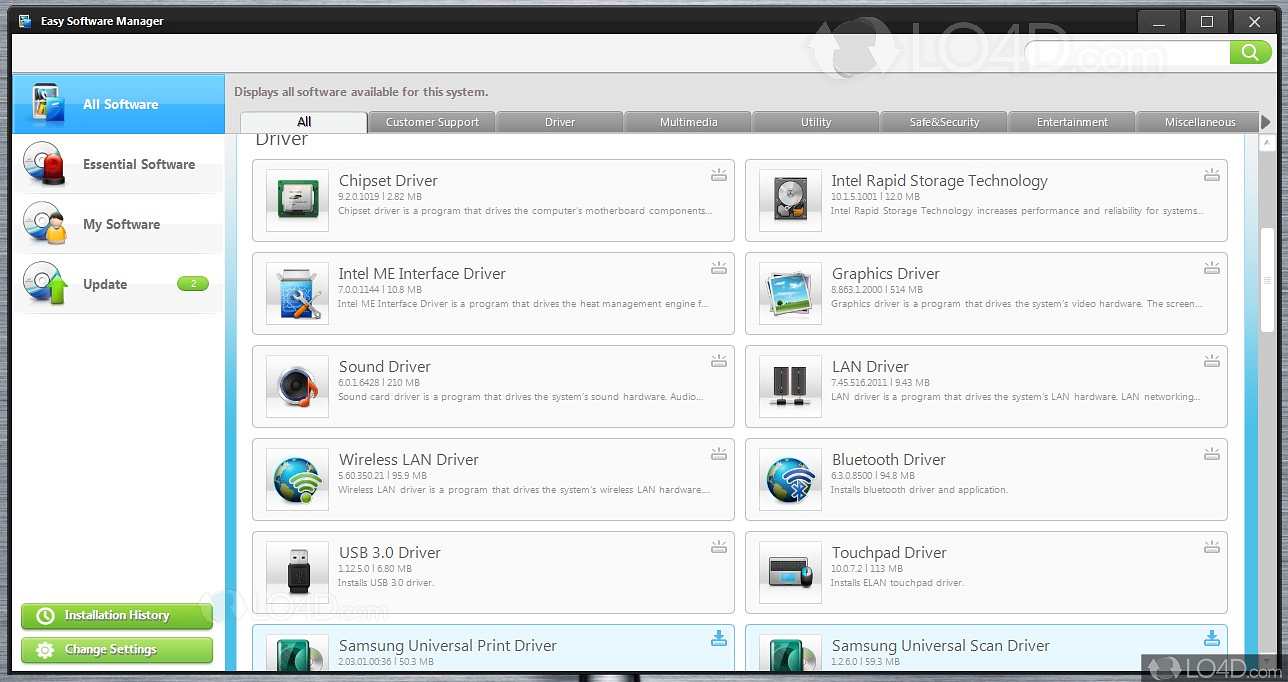Select the Sound Driver title
Image resolution: width=1288 pixels, height=682 pixels.
385,367
